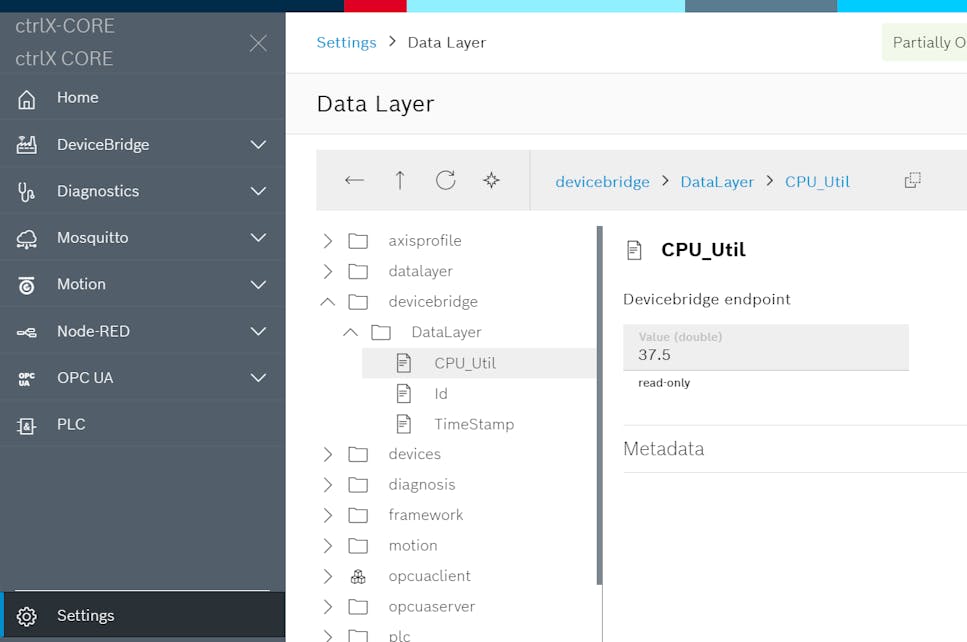Click the Settings breadcrumb link
The width and height of the screenshot is (967, 642).
pyautogui.click(x=346, y=42)
